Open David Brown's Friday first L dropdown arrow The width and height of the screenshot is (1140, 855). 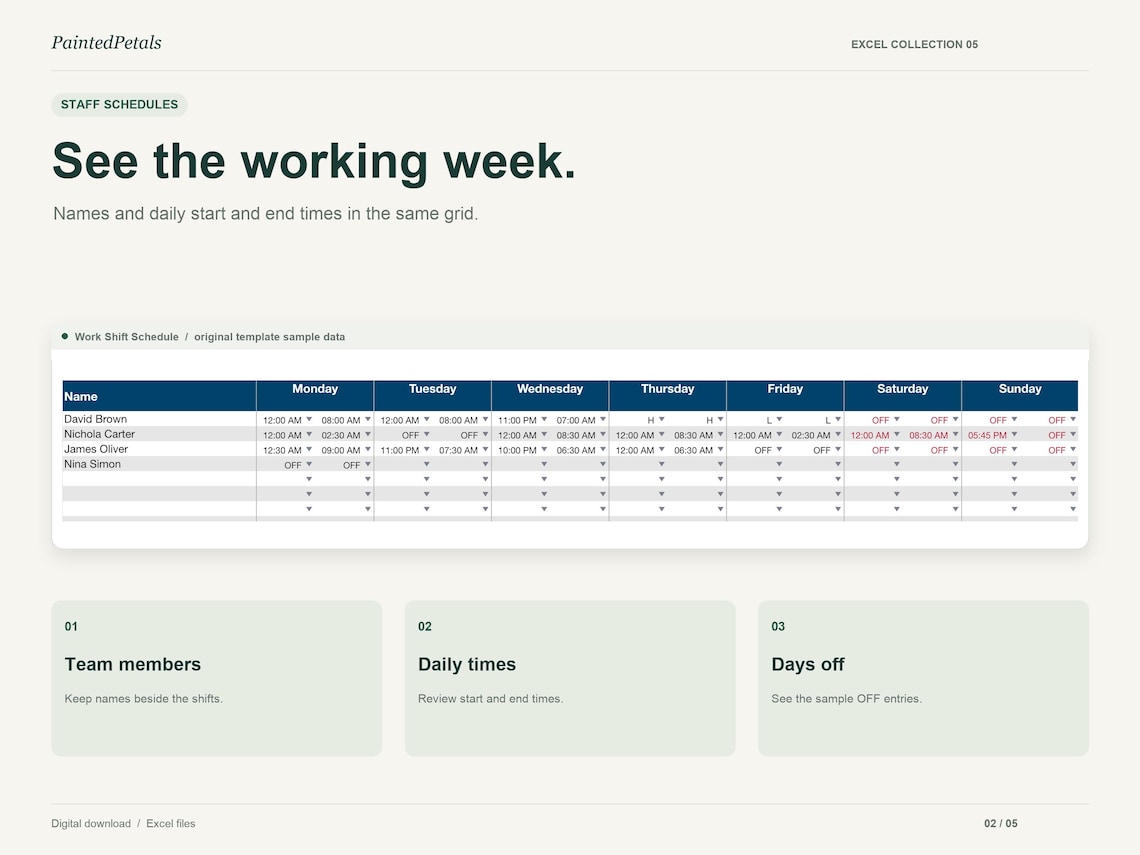(779, 420)
